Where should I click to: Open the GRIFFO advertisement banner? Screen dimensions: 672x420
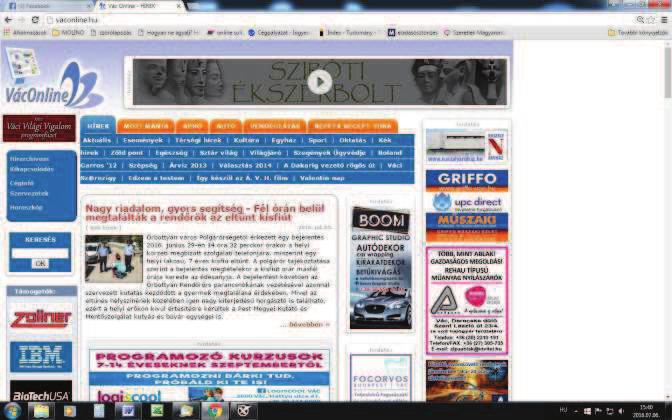[467, 180]
